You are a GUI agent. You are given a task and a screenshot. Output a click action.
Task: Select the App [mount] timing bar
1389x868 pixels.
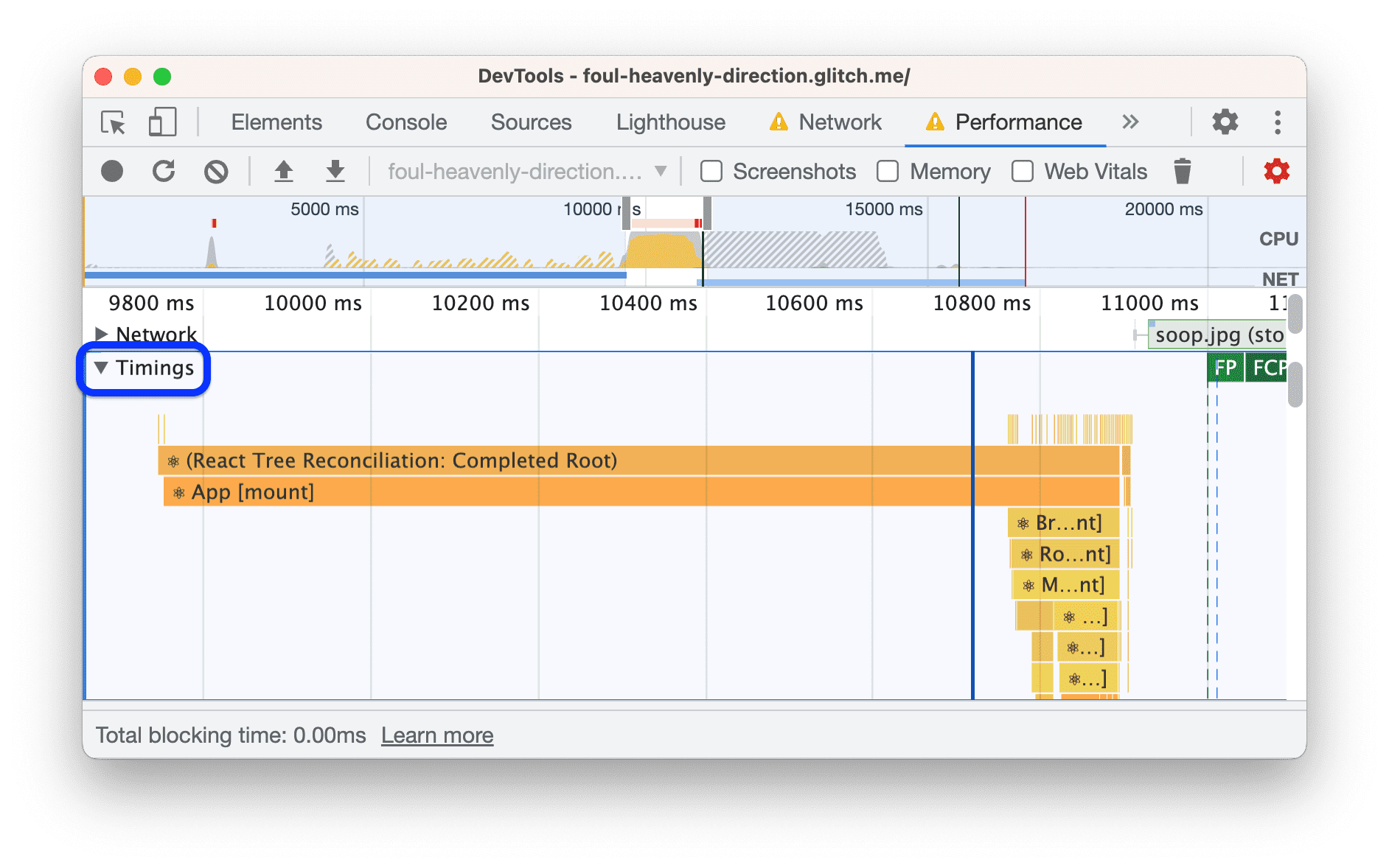coord(641,491)
